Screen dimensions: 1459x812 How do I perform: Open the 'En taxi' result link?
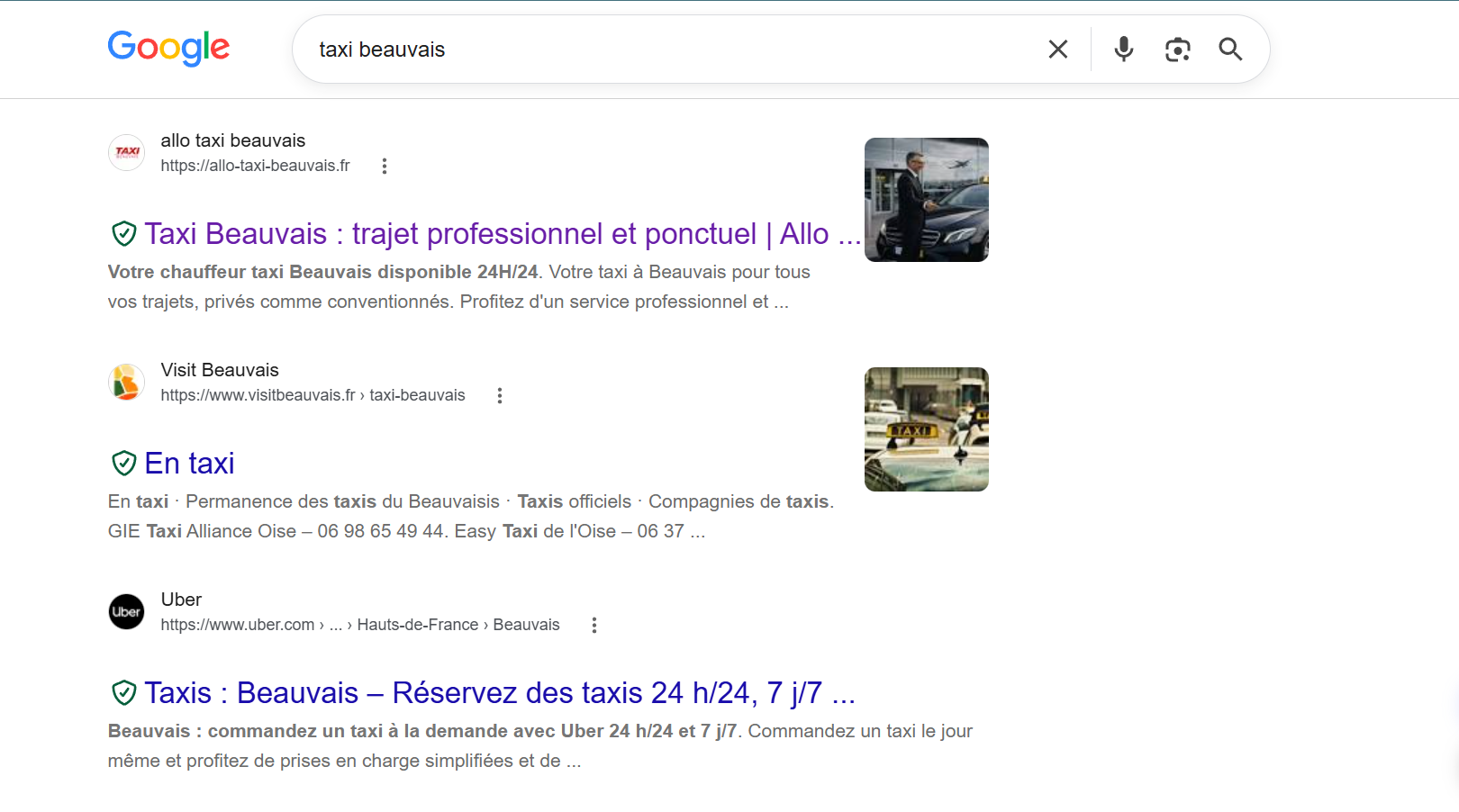189,464
